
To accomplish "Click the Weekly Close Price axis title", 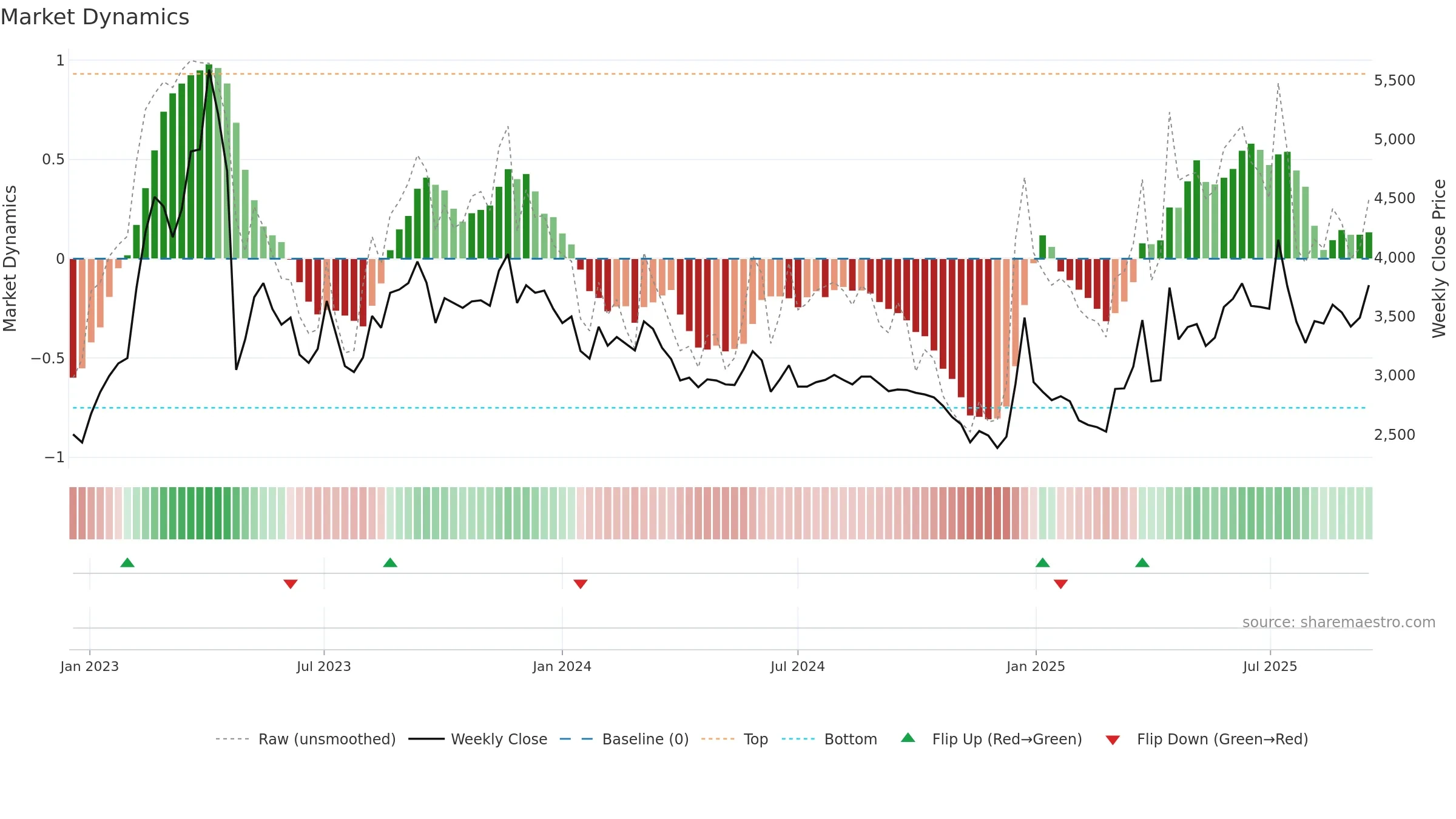I will pos(1440,258).
